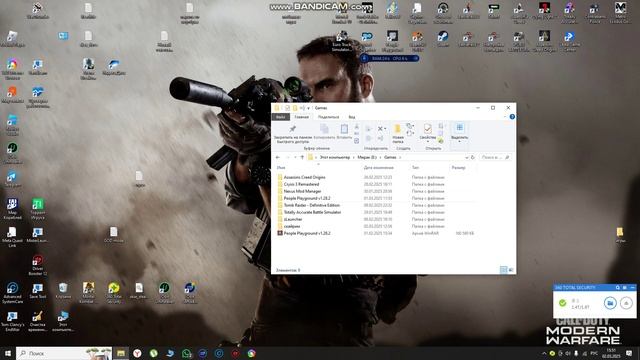Select the Nexus Mod Manager folder
640x360 pixels.
302,191
